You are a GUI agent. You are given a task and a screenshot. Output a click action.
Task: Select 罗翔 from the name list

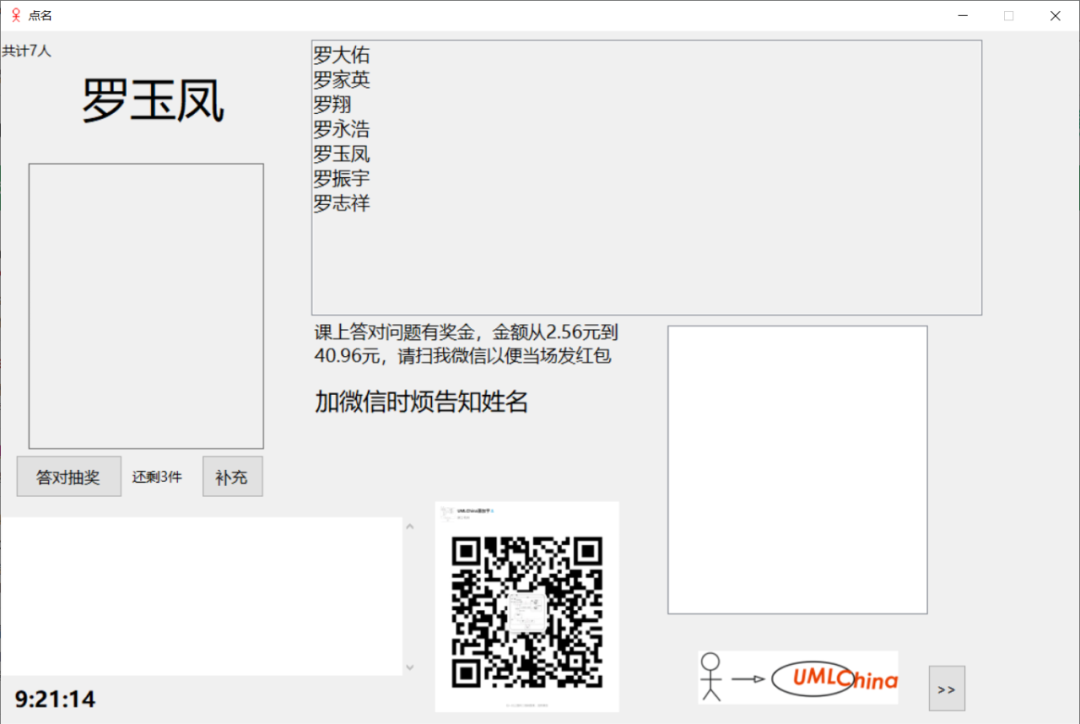click(x=330, y=104)
